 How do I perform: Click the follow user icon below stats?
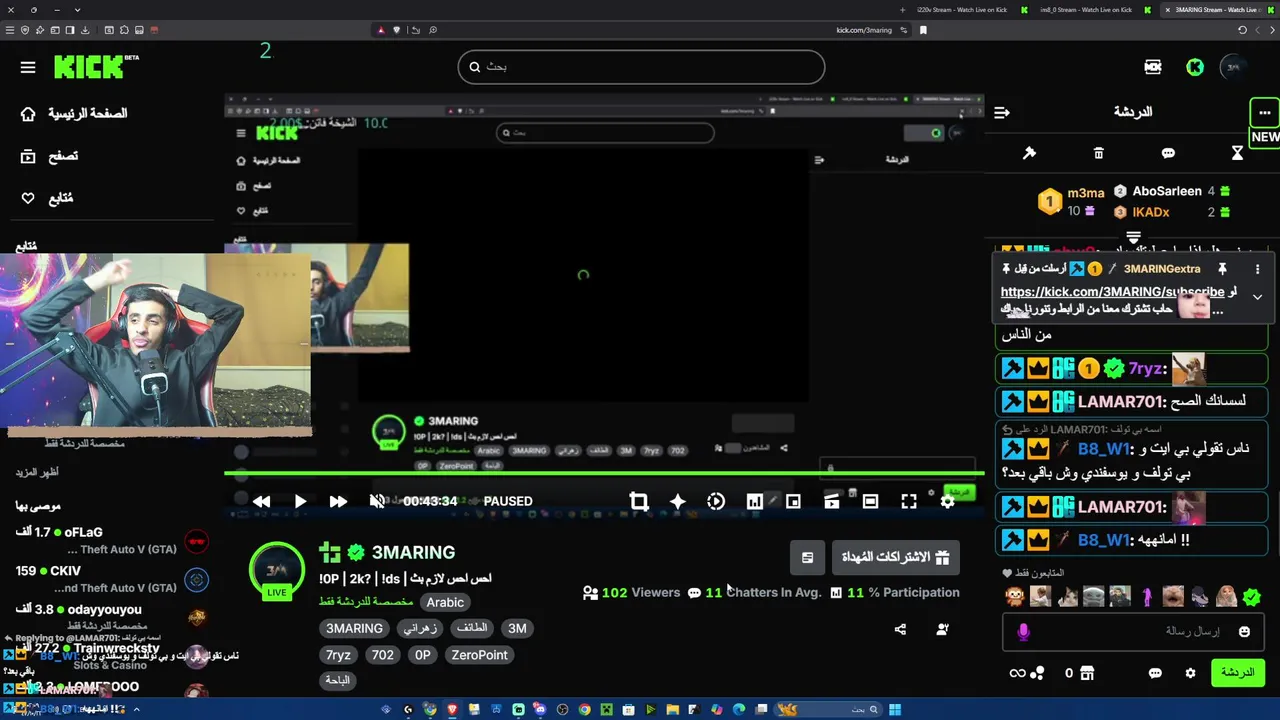(942, 629)
